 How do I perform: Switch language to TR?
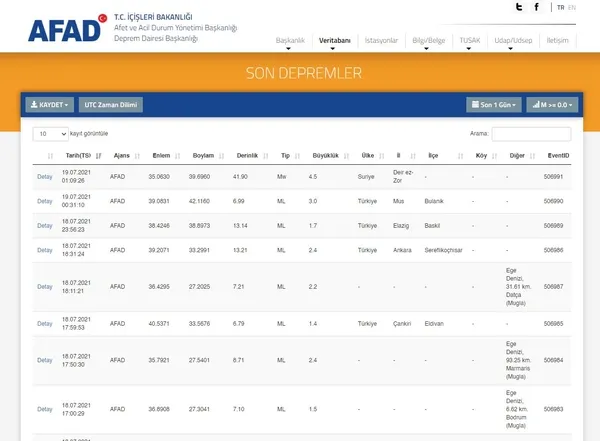561,8
